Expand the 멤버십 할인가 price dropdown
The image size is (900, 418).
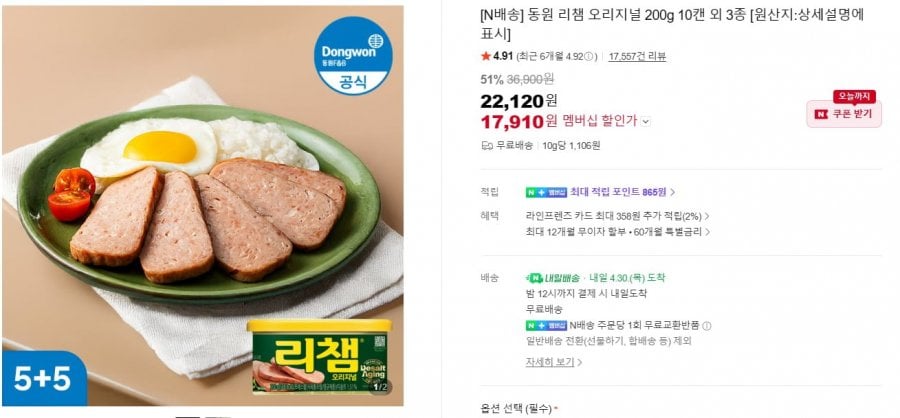(646, 121)
